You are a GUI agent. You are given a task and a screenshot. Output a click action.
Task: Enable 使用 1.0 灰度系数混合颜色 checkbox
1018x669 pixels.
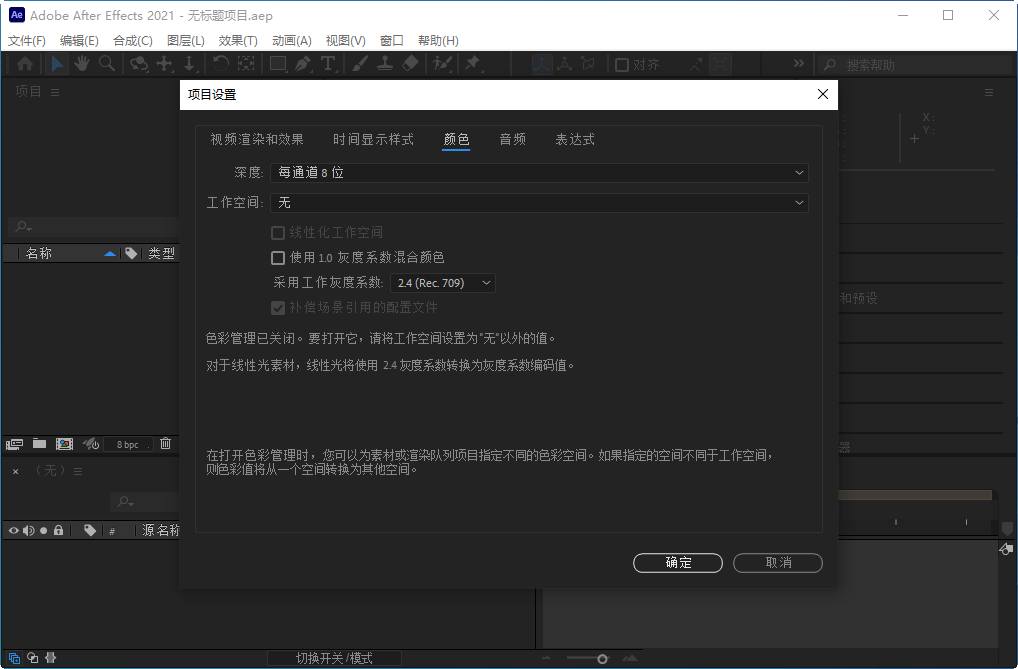pos(278,257)
